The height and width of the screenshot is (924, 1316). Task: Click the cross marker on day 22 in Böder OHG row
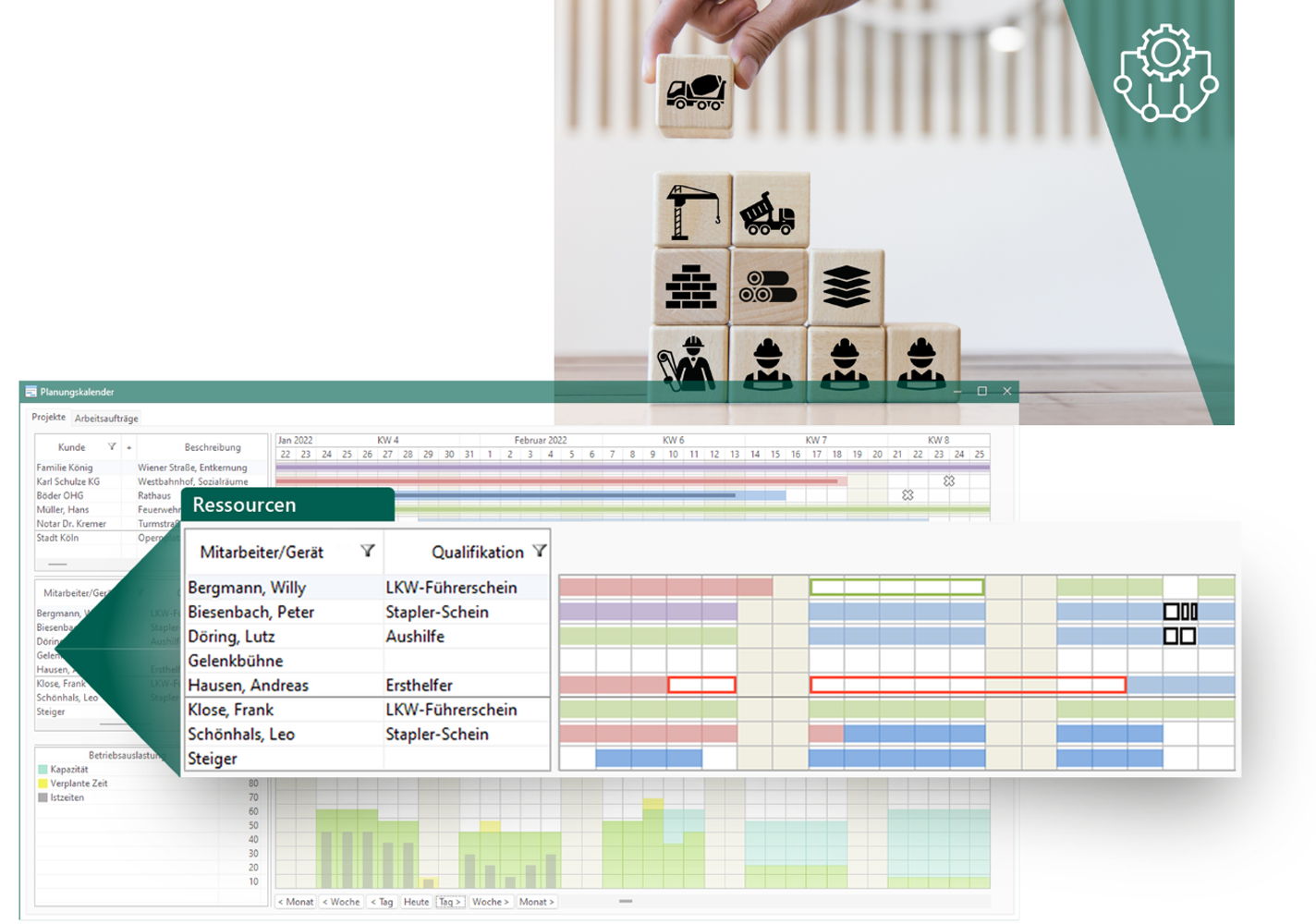(908, 495)
